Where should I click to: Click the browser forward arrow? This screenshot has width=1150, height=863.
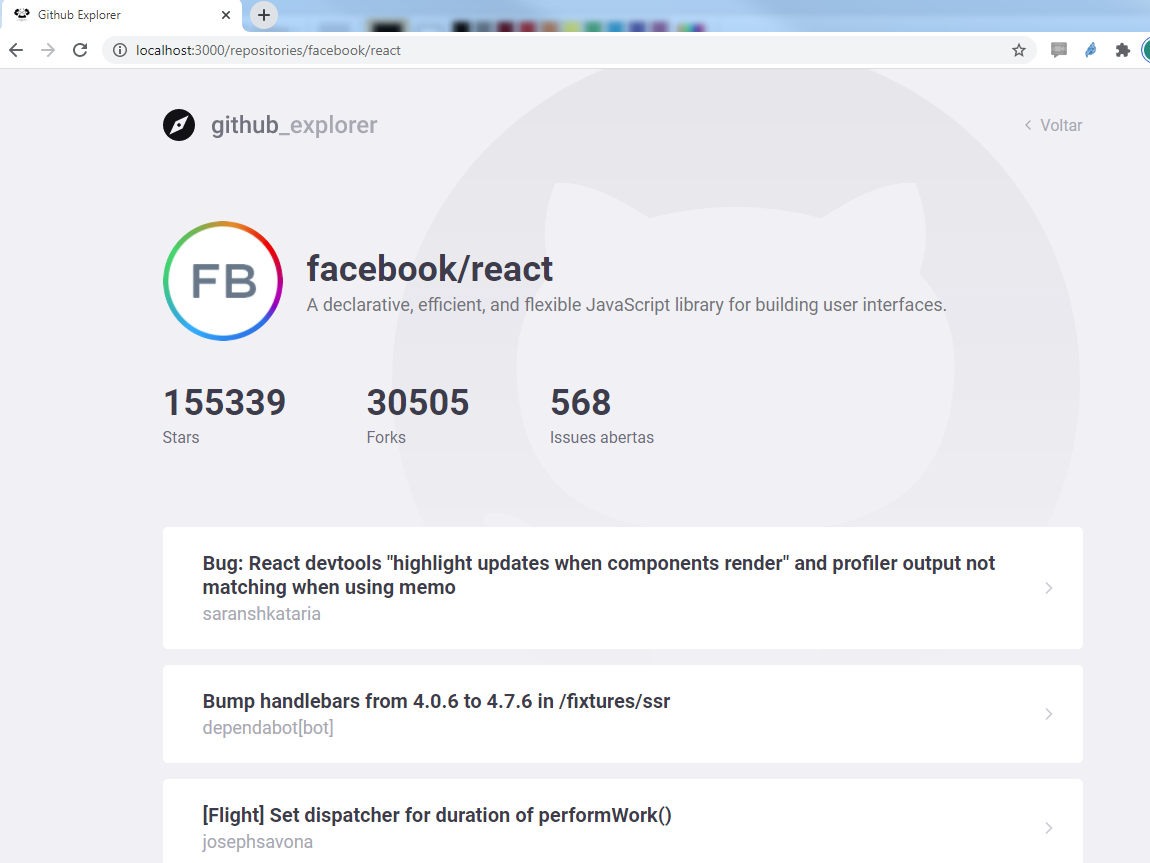pyautogui.click(x=48, y=50)
